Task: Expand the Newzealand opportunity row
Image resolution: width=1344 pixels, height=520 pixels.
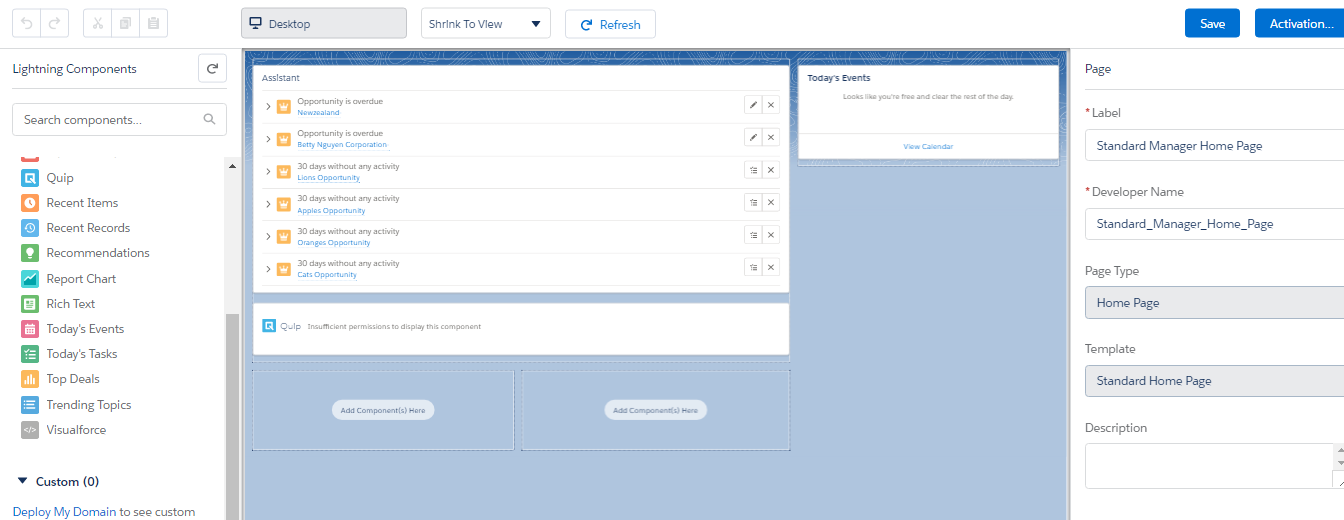Action: coord(268,106)
